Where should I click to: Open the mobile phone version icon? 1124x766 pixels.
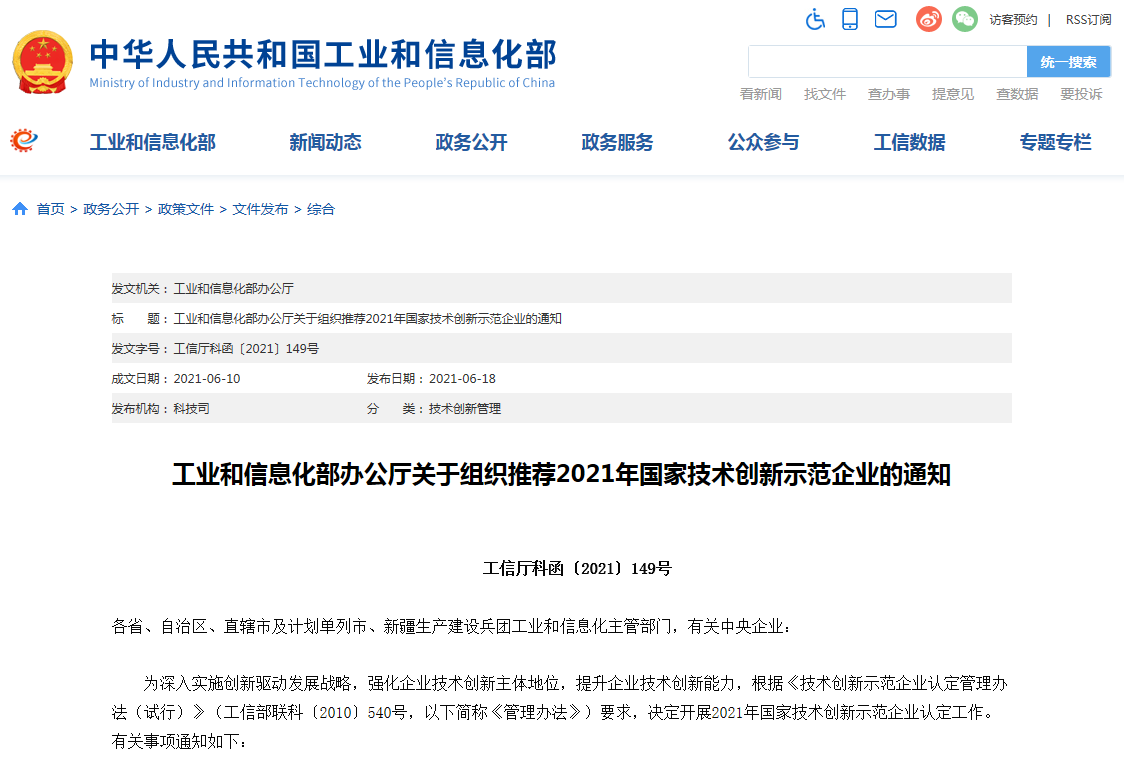coord(849,19)
